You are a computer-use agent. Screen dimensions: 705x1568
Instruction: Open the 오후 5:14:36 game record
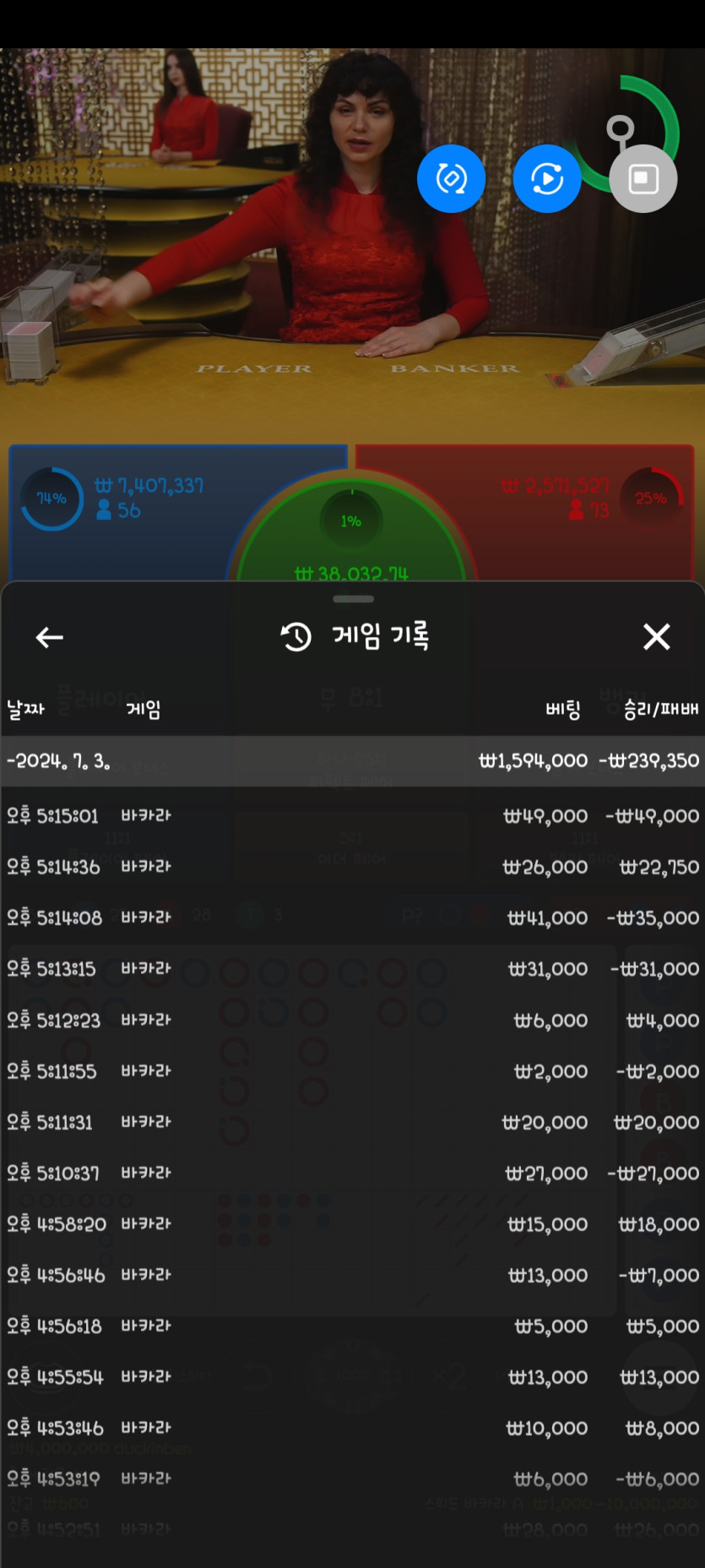coord(352,867)
